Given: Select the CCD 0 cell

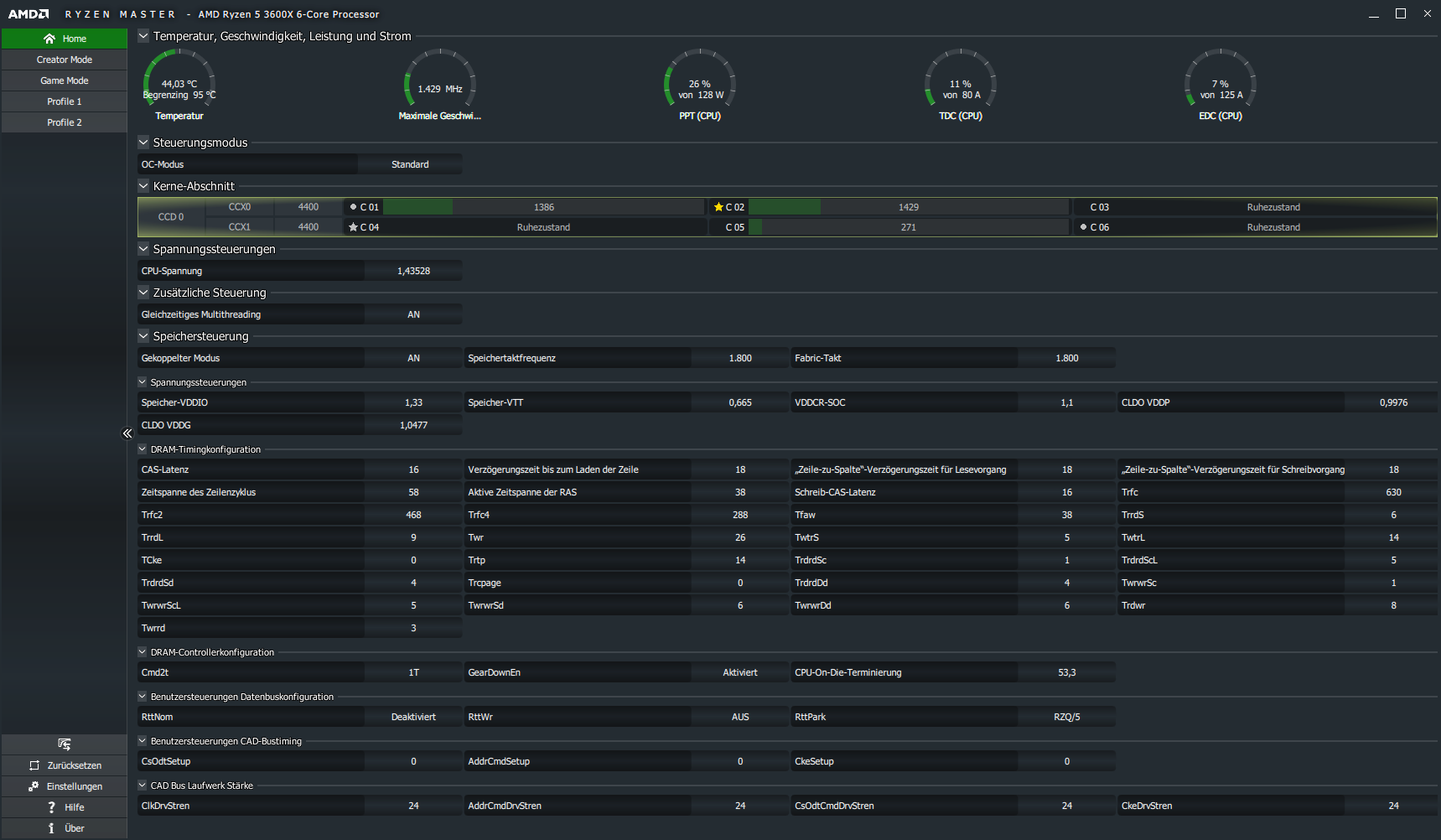Looking at the screenshot, I should coord(171,217).
